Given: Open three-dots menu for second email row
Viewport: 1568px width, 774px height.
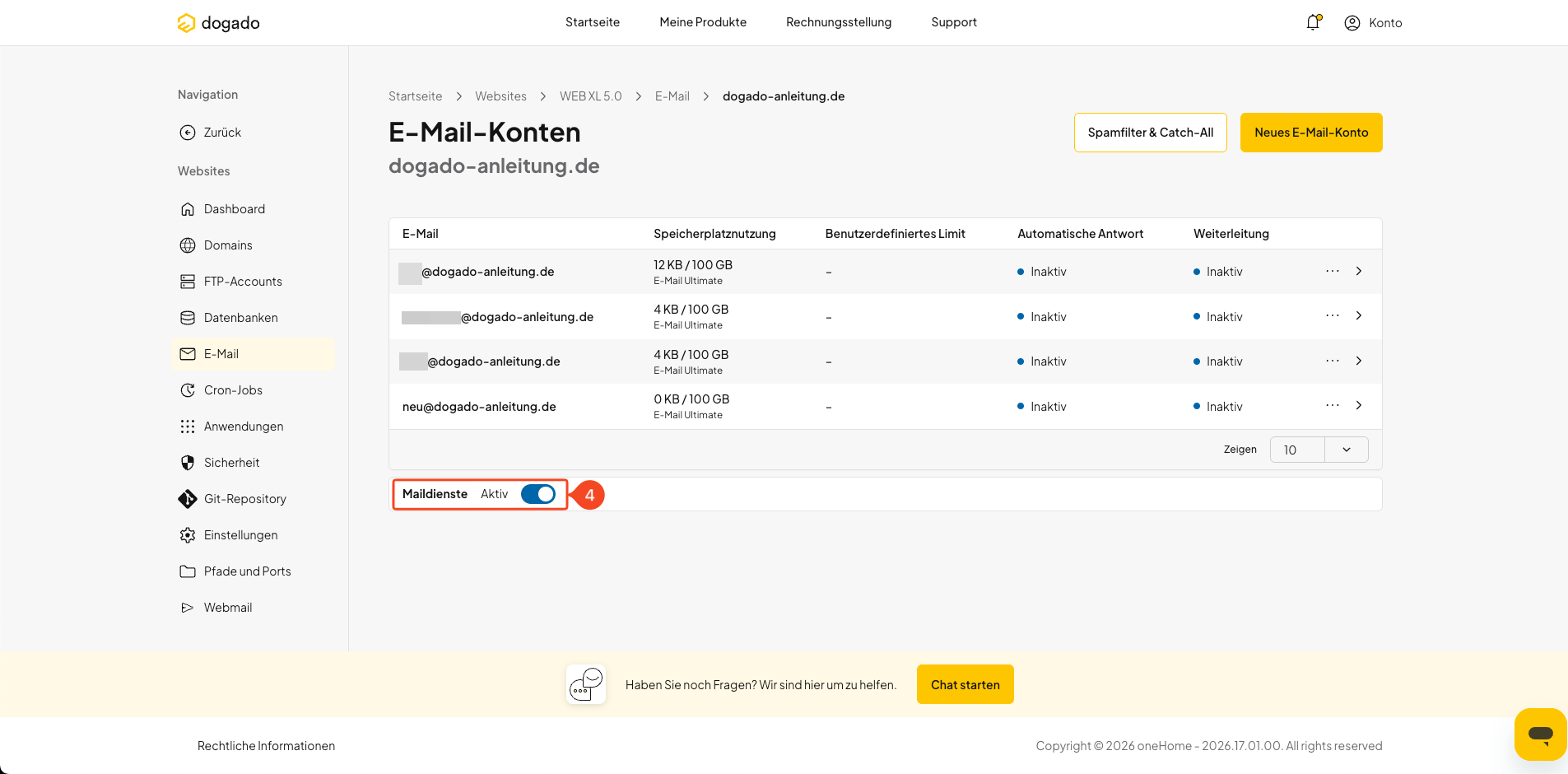Looking at the screenshot, I should pyautogui.click(x=1333, y=315).
